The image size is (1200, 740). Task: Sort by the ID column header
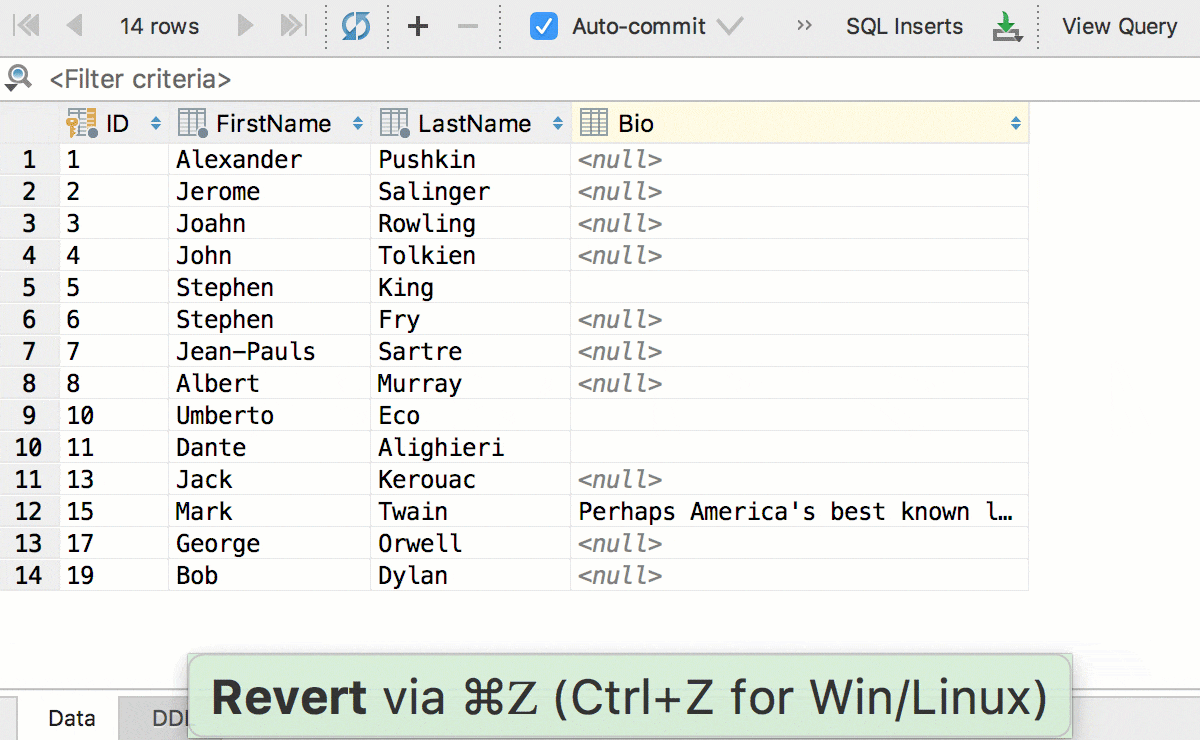click(114, 123)
